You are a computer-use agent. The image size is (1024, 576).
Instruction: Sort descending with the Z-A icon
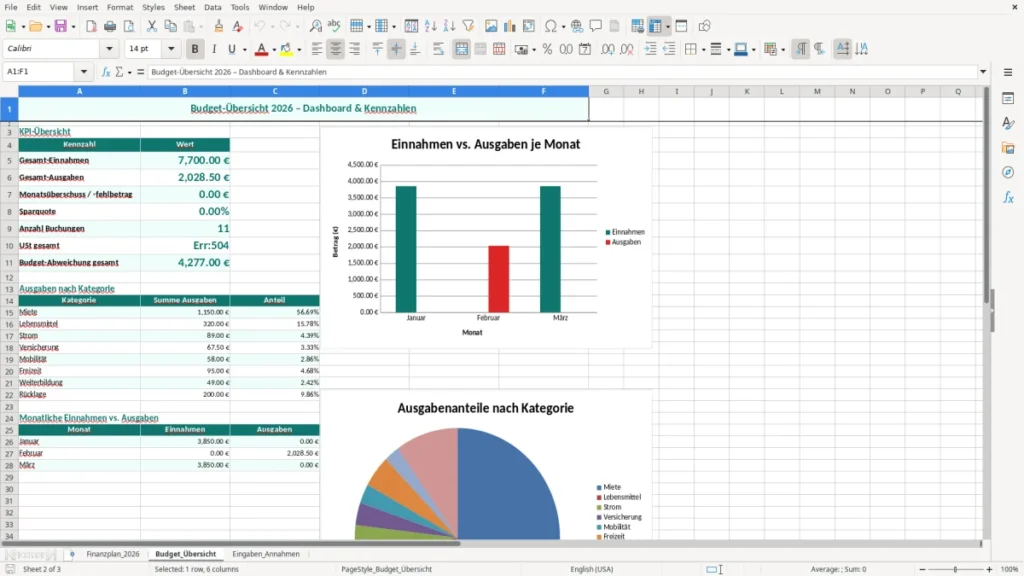click(x=449, y=26)
